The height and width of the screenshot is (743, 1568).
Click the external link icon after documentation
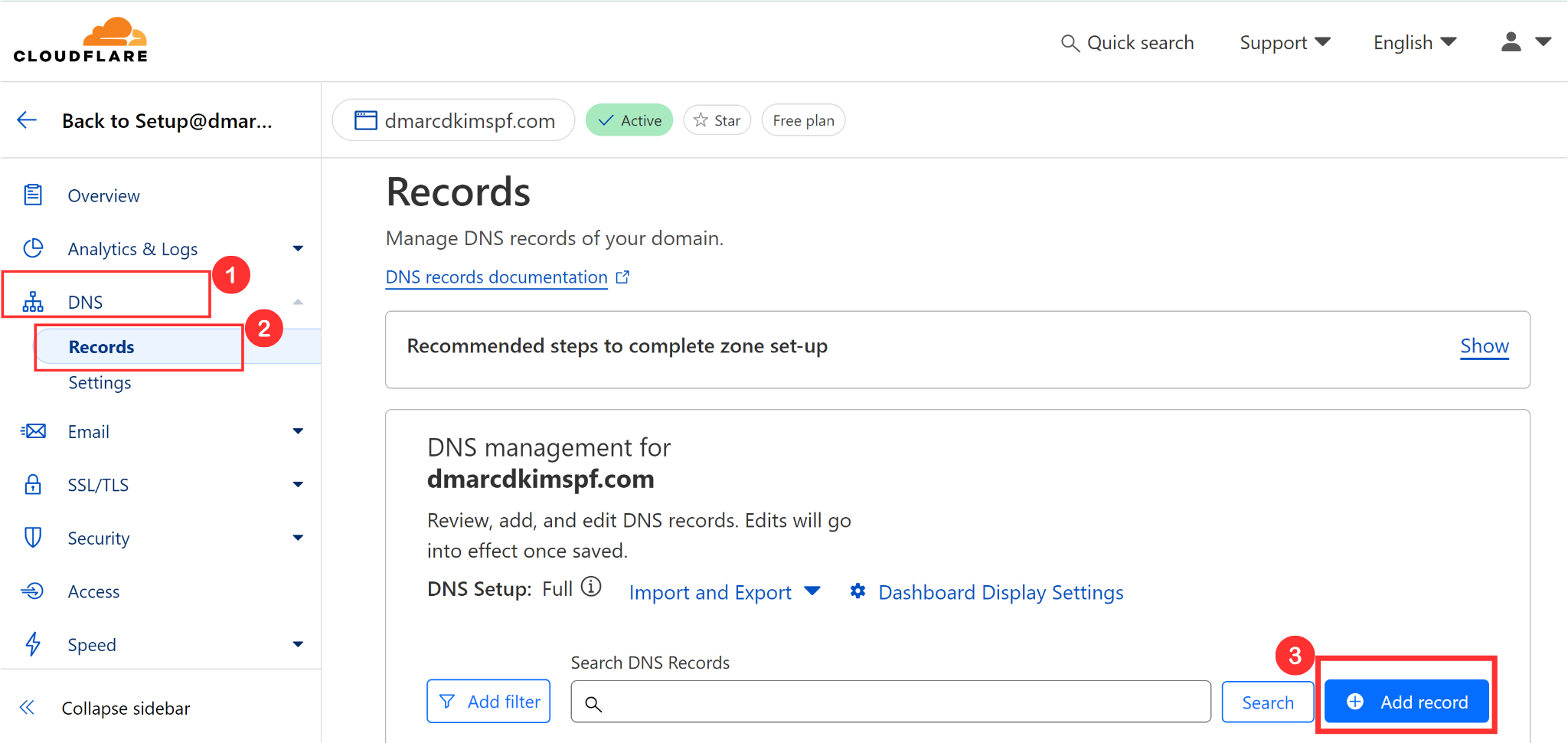coord(623,277)
